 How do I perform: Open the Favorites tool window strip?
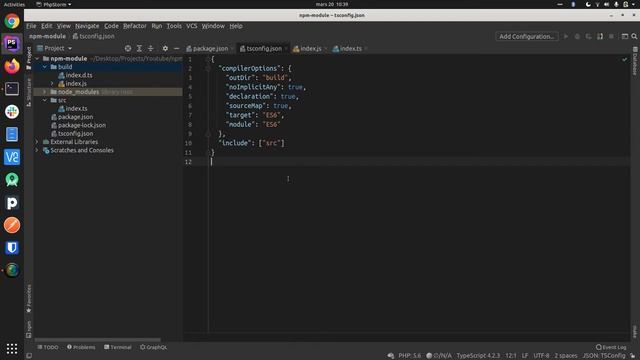29,298
